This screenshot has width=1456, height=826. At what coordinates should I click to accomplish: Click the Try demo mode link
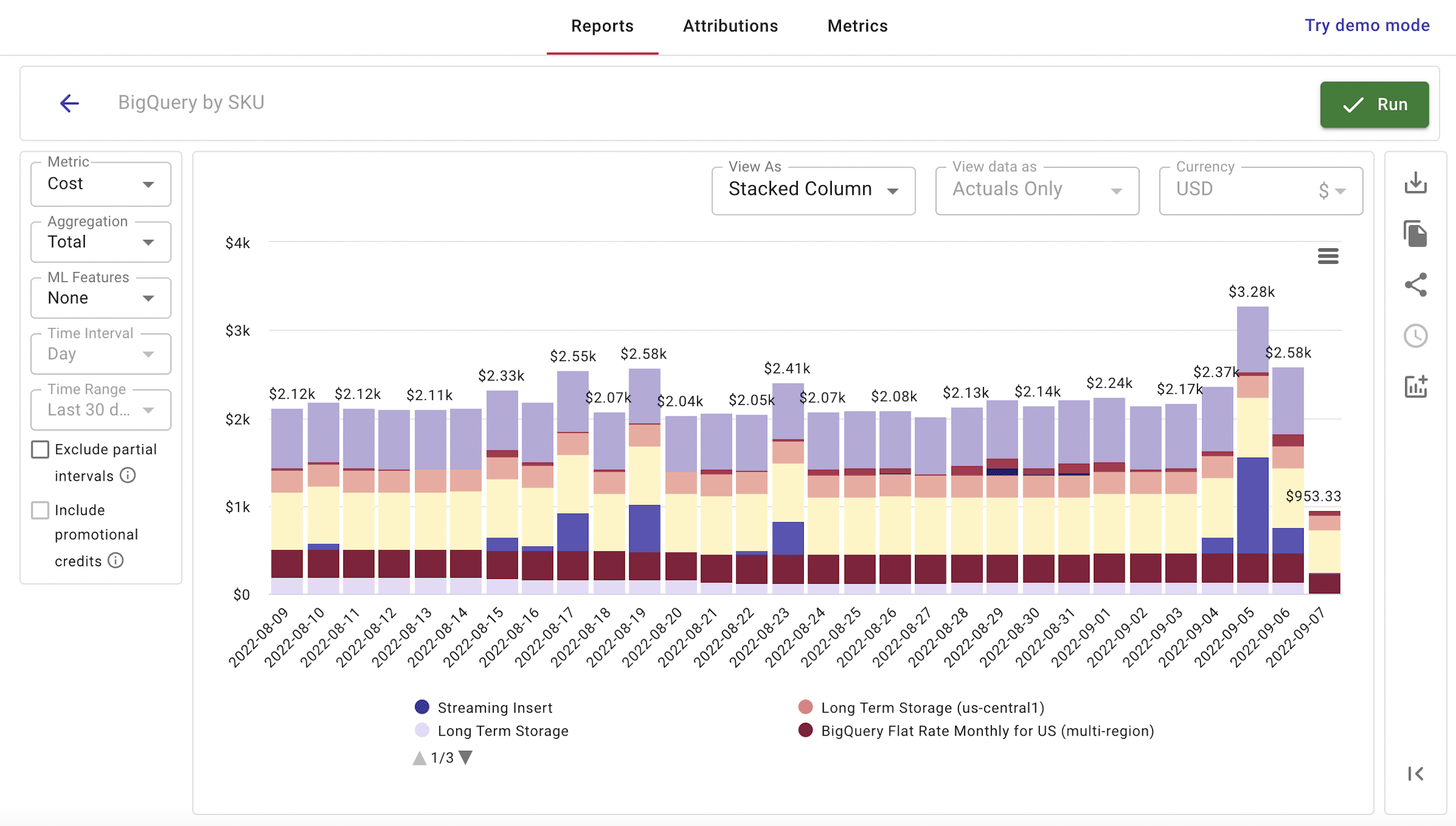point(1367,25)
